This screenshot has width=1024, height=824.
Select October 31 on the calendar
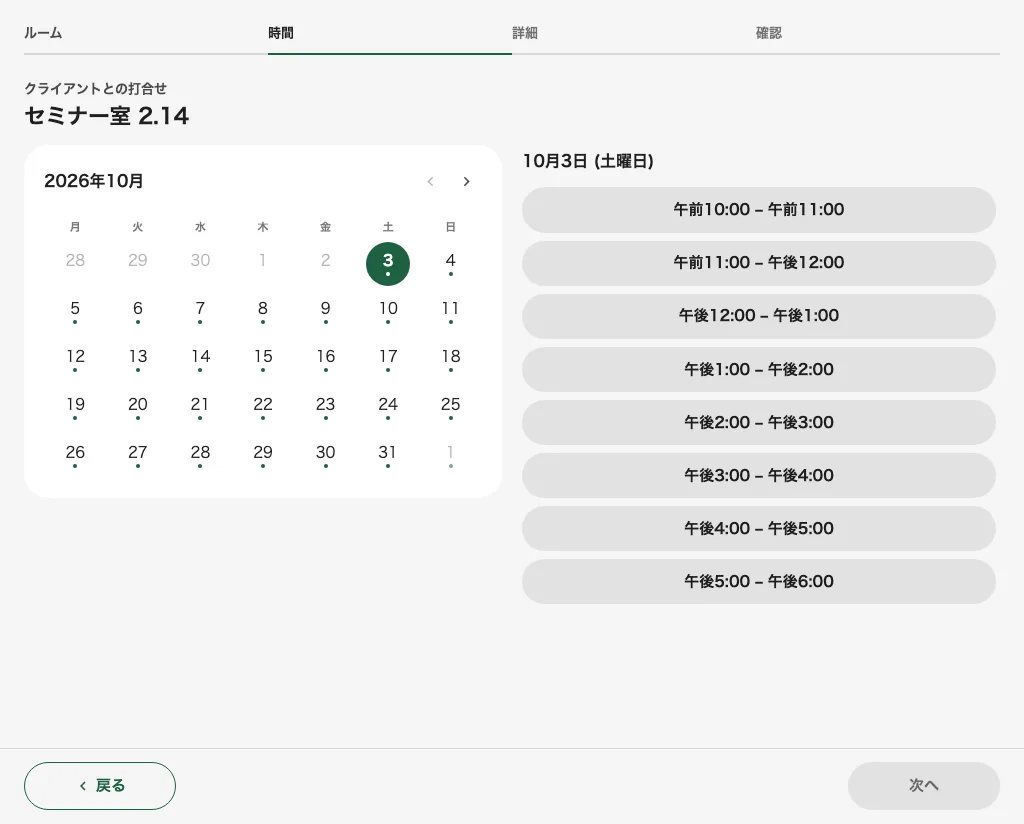(388, 455)
